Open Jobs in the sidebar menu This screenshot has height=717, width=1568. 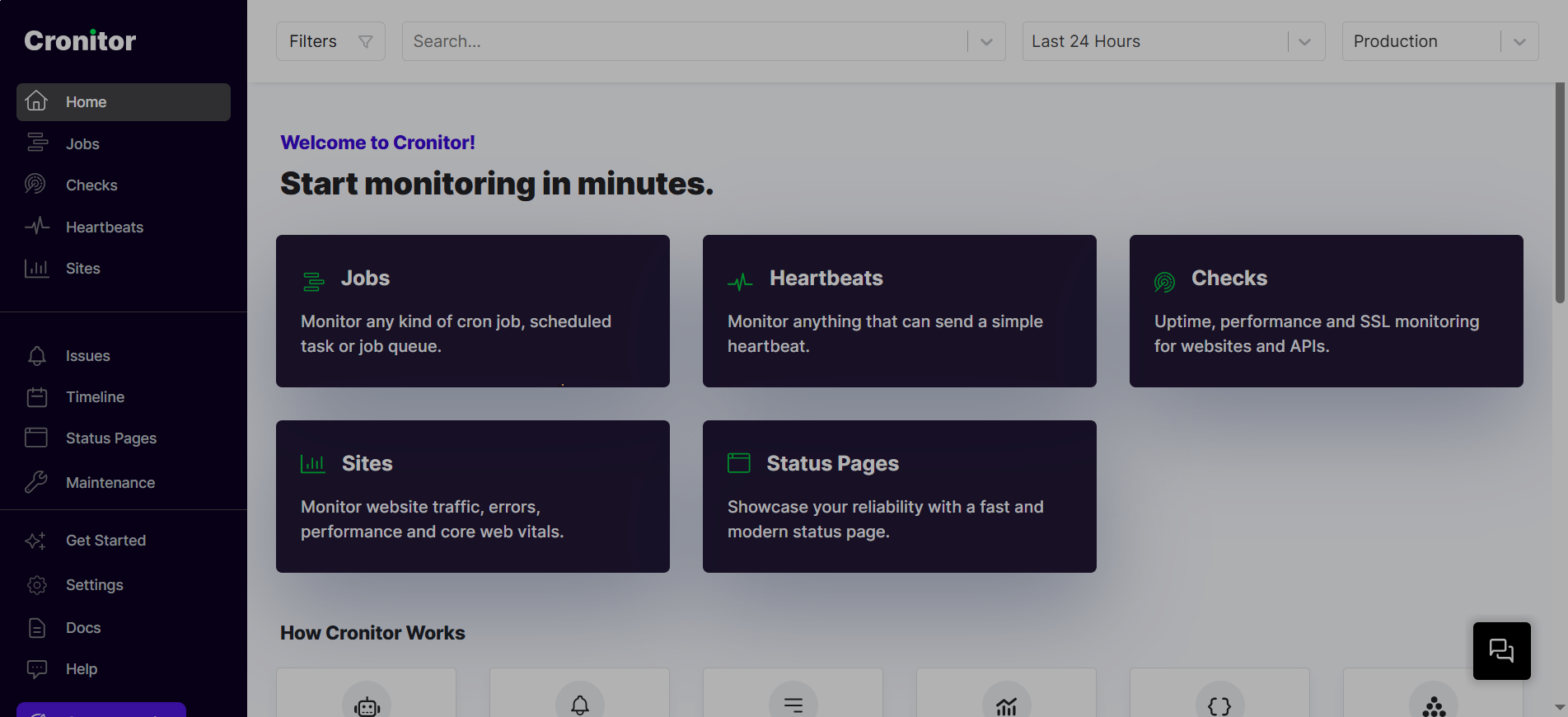[124, 143]
